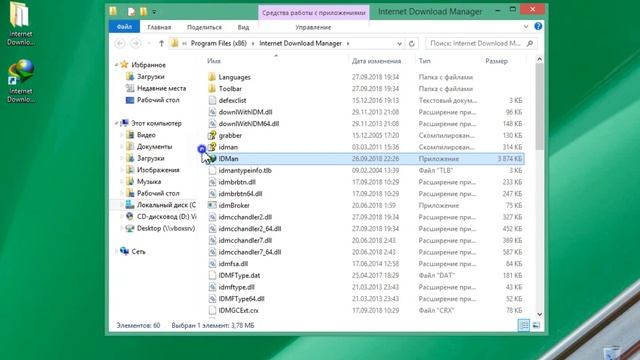Go up one folder level
640x360 pixels.
(161, 43)
